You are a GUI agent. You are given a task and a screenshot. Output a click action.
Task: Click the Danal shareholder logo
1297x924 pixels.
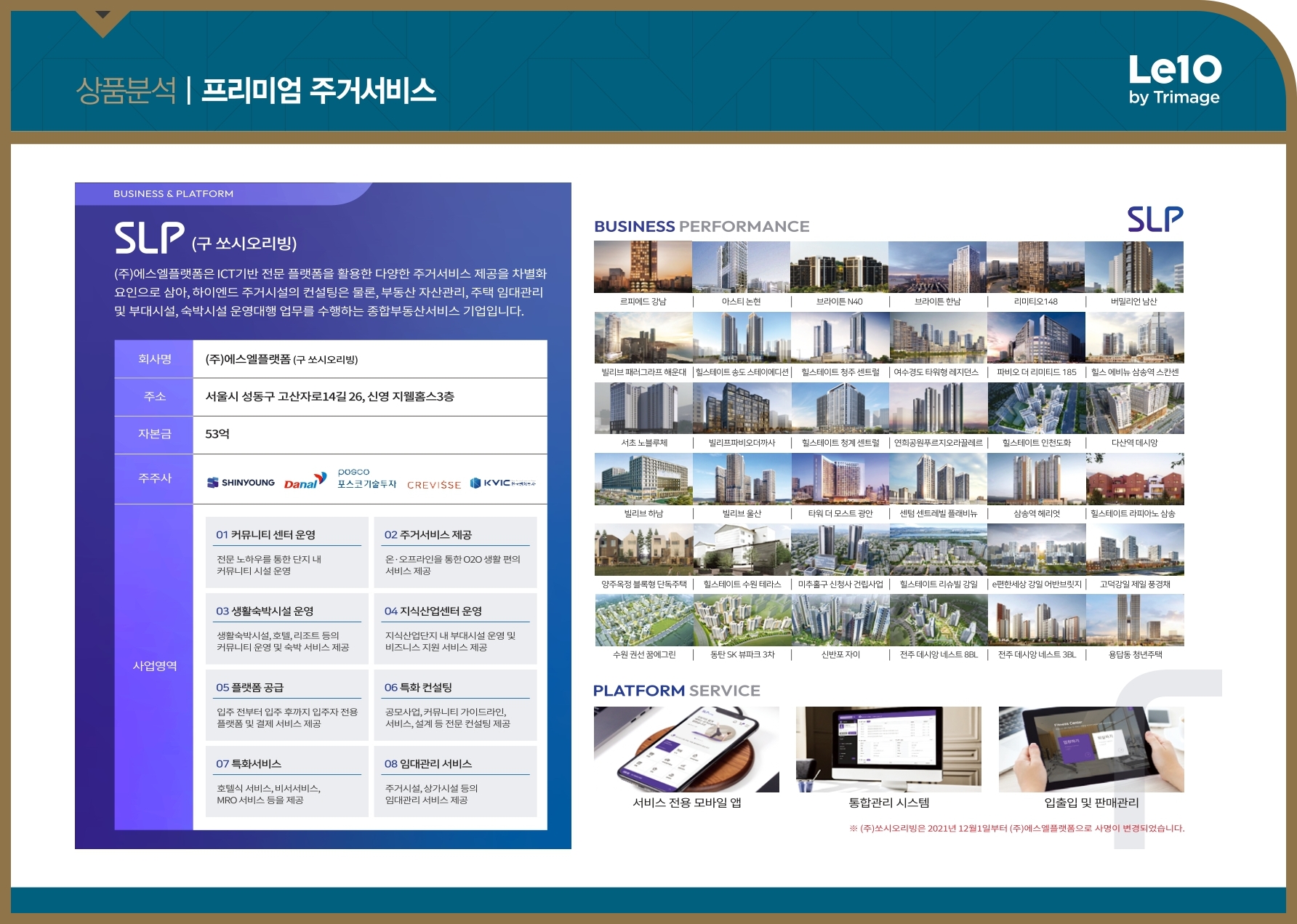305,481
